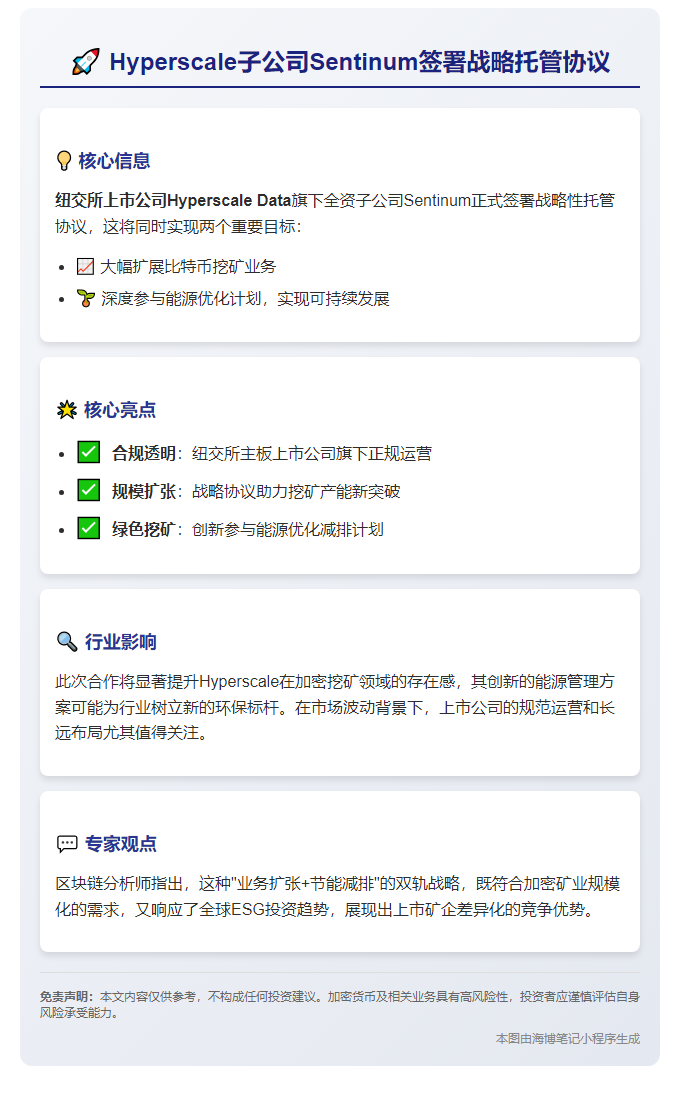Click the 核心亮点 heading
Image resolution: width=680 pixels, height=1098 pixels.
tap(120, 410)
